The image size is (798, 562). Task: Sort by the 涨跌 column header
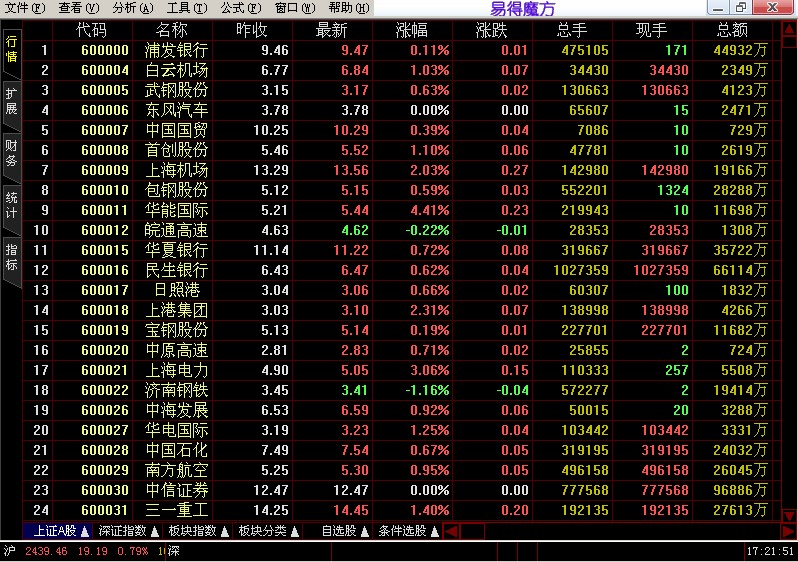click(x=491, y=30)
